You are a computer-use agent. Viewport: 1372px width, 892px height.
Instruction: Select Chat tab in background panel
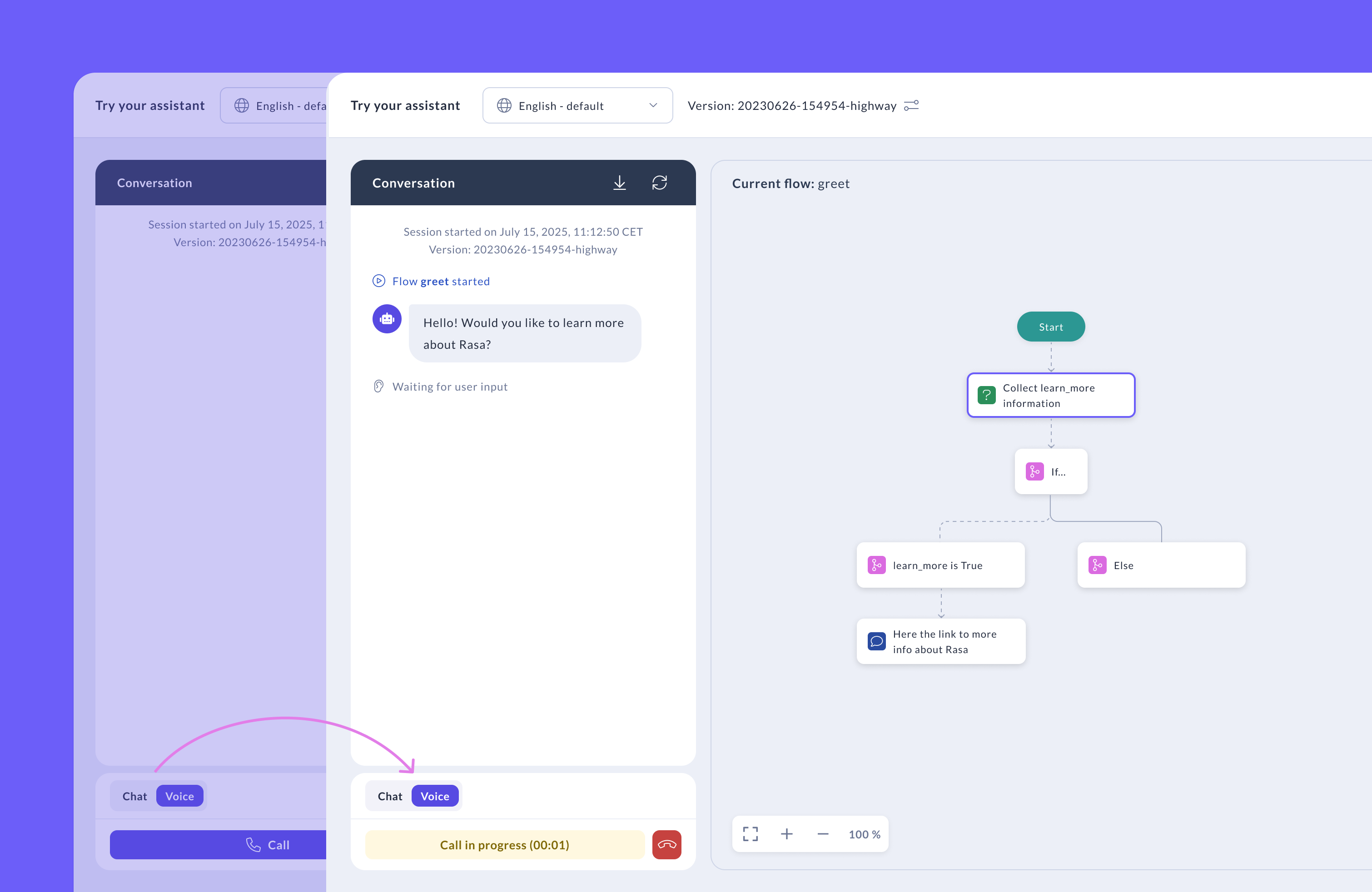pyautogui.click(x=134, y=796)
